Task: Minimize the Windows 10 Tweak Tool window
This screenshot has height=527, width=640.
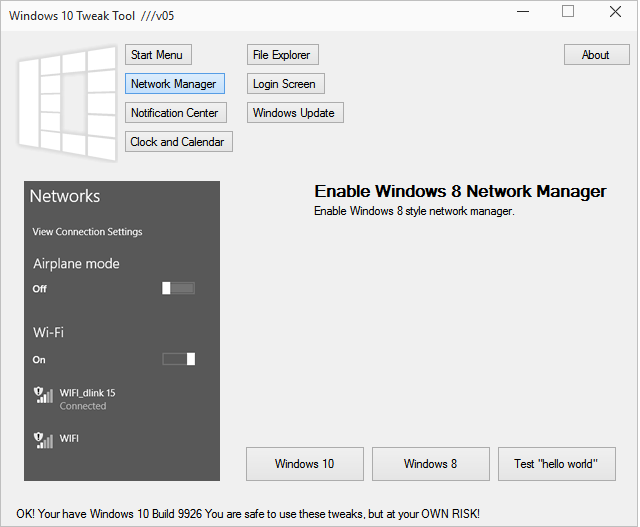Action: [x=523, y=11]
